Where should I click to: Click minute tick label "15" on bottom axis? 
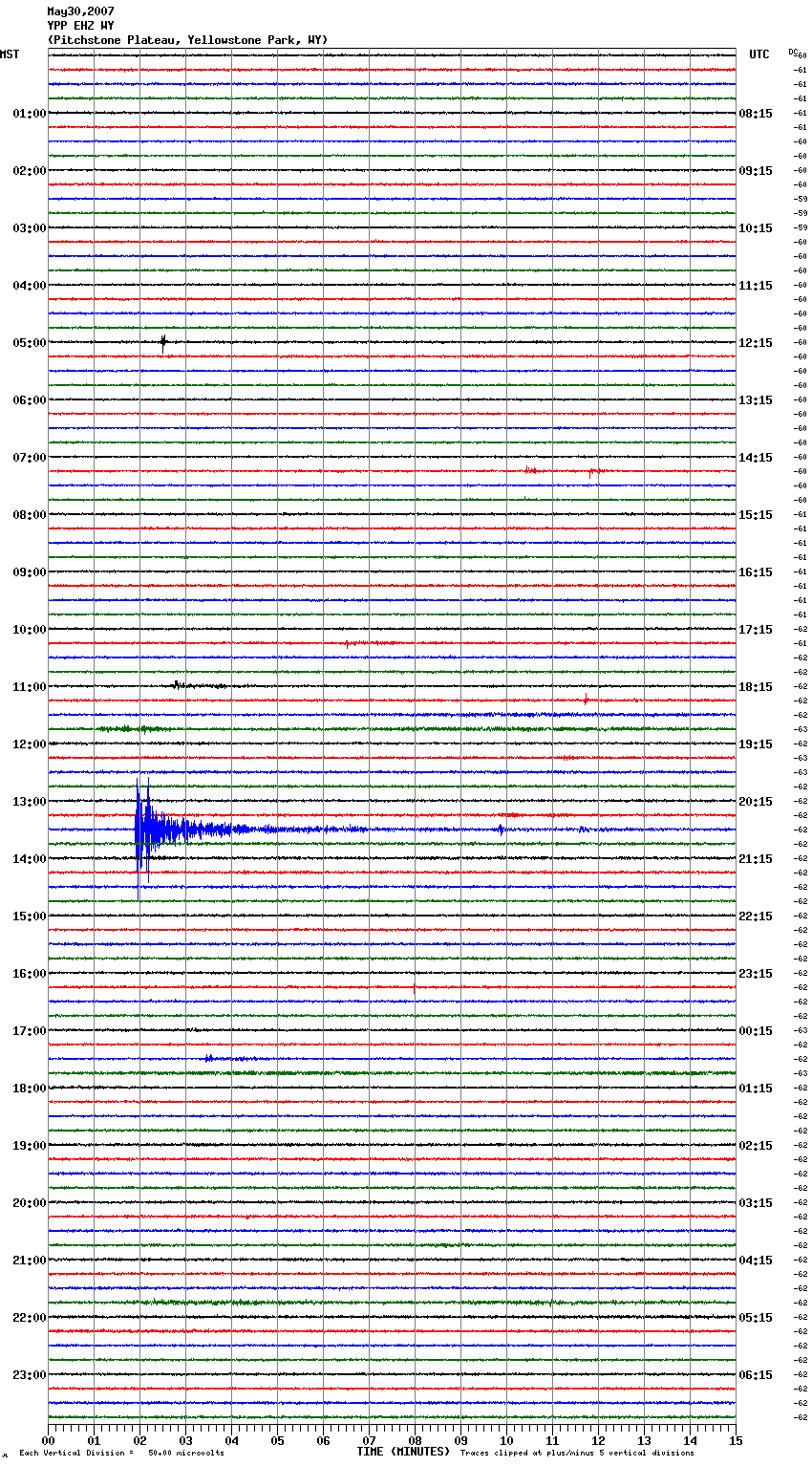736,1440
